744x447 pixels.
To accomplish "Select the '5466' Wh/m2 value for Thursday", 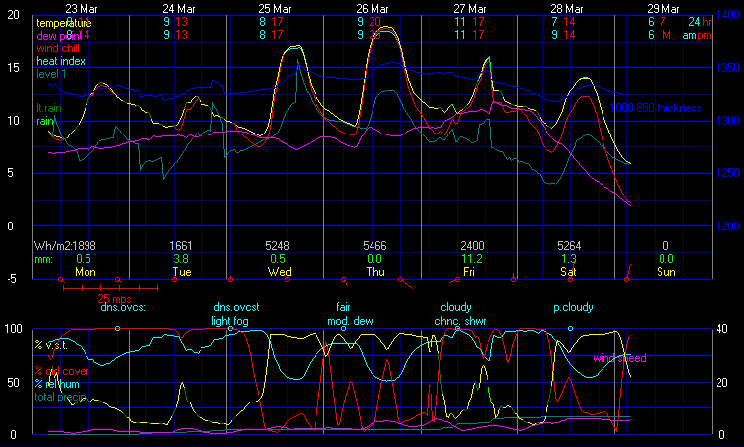I will coord(375,246).
